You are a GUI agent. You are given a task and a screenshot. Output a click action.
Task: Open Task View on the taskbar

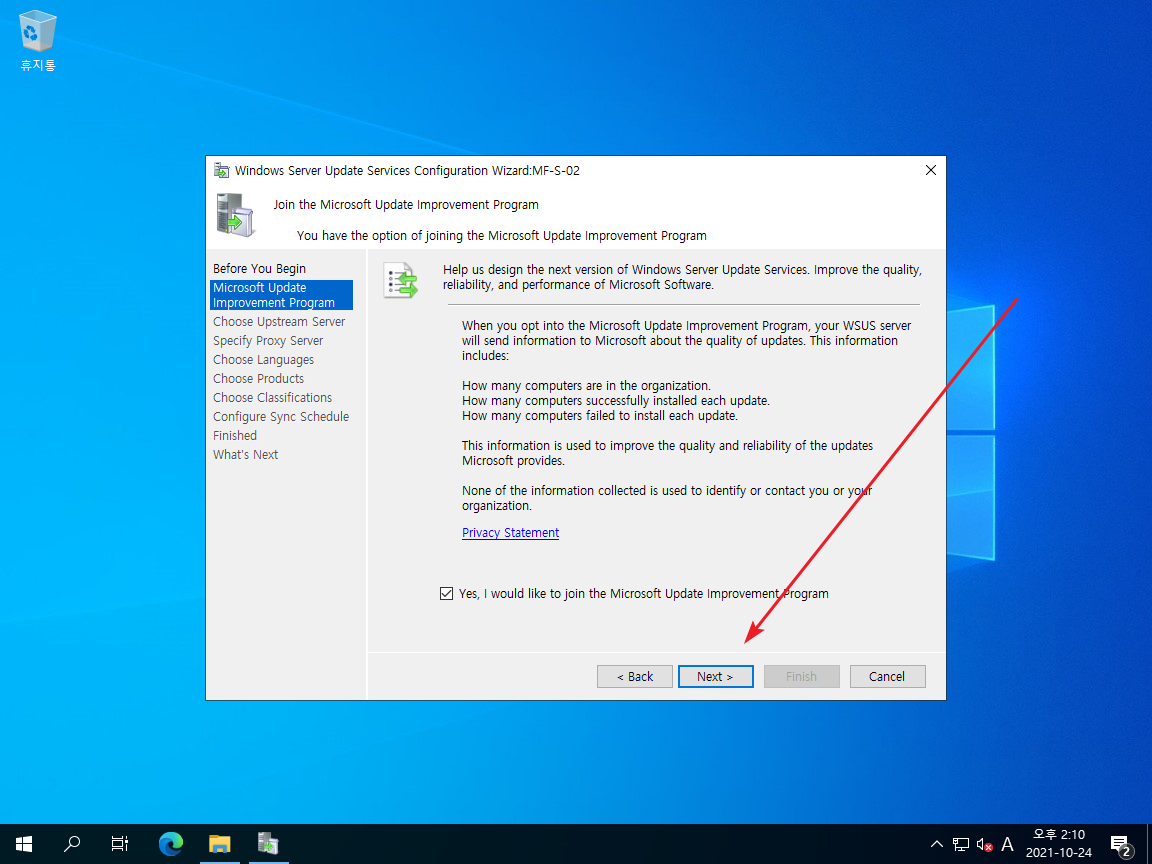[x=120, y=843]
